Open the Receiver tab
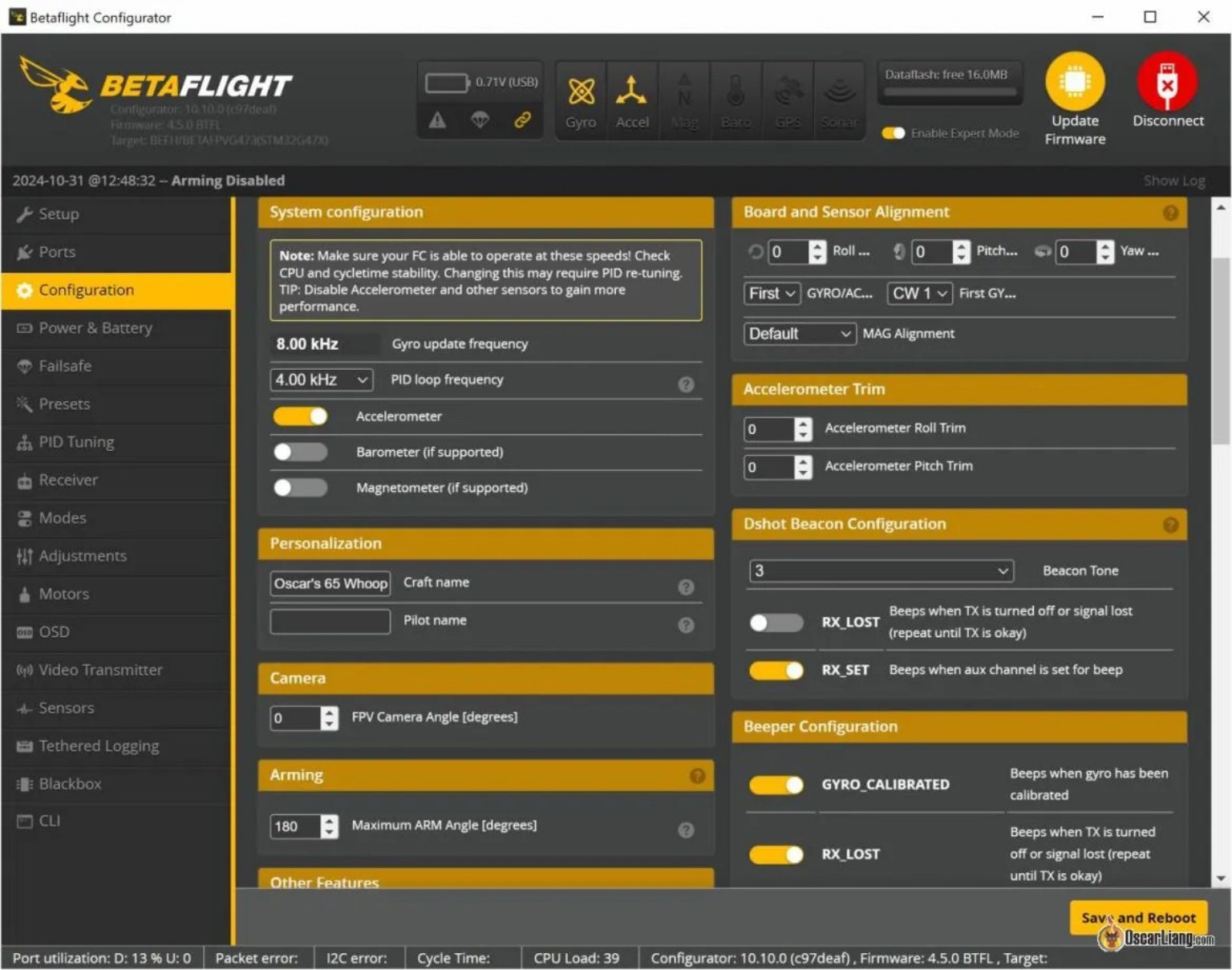This screenshot has height=970, width=1232. (x=116, y=480)
